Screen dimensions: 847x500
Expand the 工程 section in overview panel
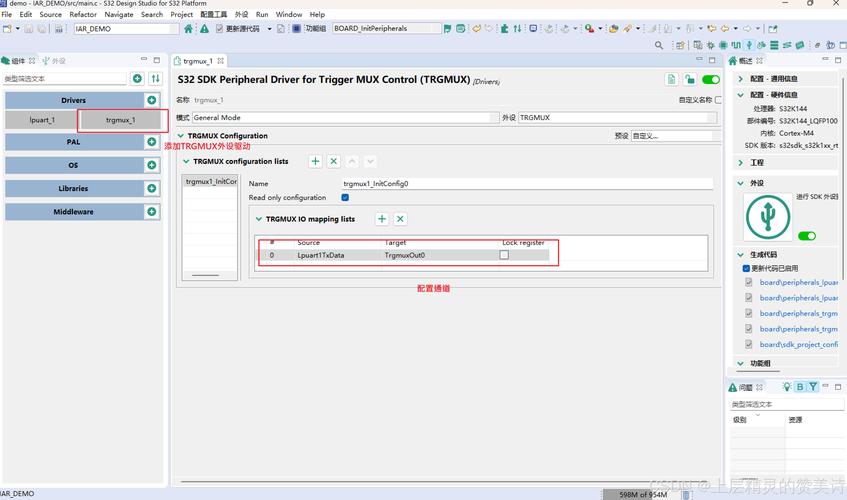[x=741, y=162]
